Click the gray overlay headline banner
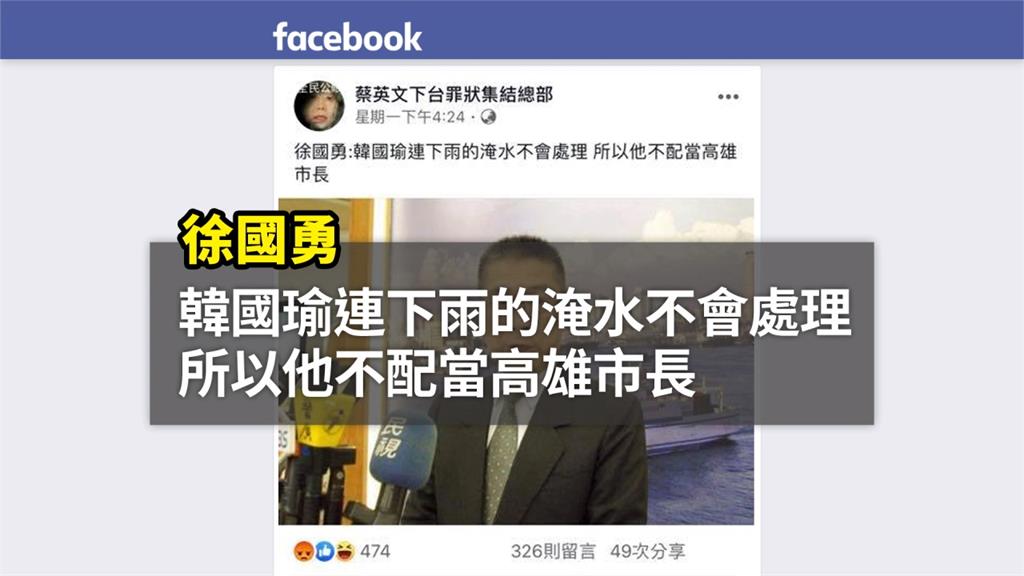Image resolution: width=1024 pixels, height=576 pixels. pos(511,333)
